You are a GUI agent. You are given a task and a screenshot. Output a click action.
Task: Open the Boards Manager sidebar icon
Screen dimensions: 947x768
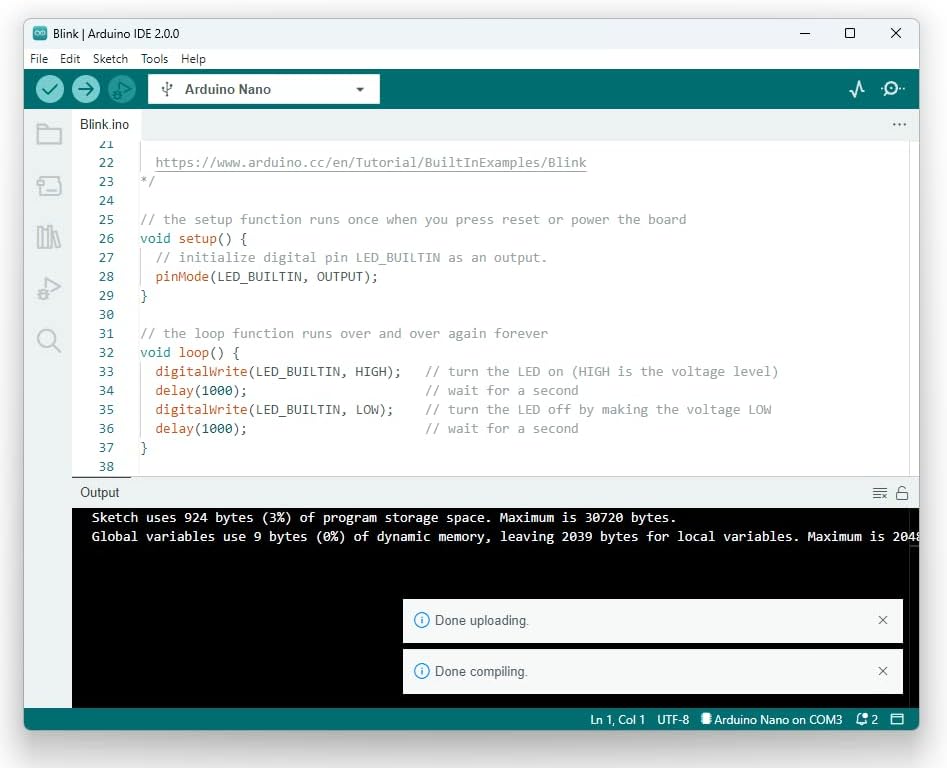(49, 186)
